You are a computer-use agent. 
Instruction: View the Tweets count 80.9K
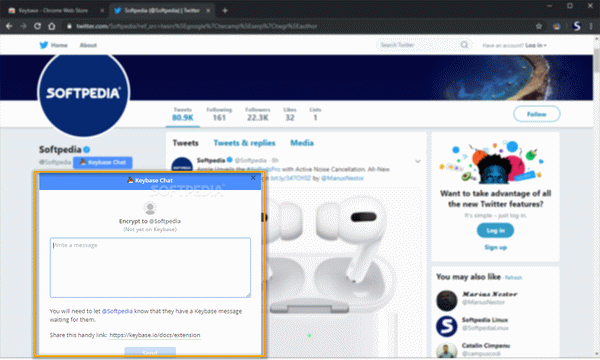(183, 114)
